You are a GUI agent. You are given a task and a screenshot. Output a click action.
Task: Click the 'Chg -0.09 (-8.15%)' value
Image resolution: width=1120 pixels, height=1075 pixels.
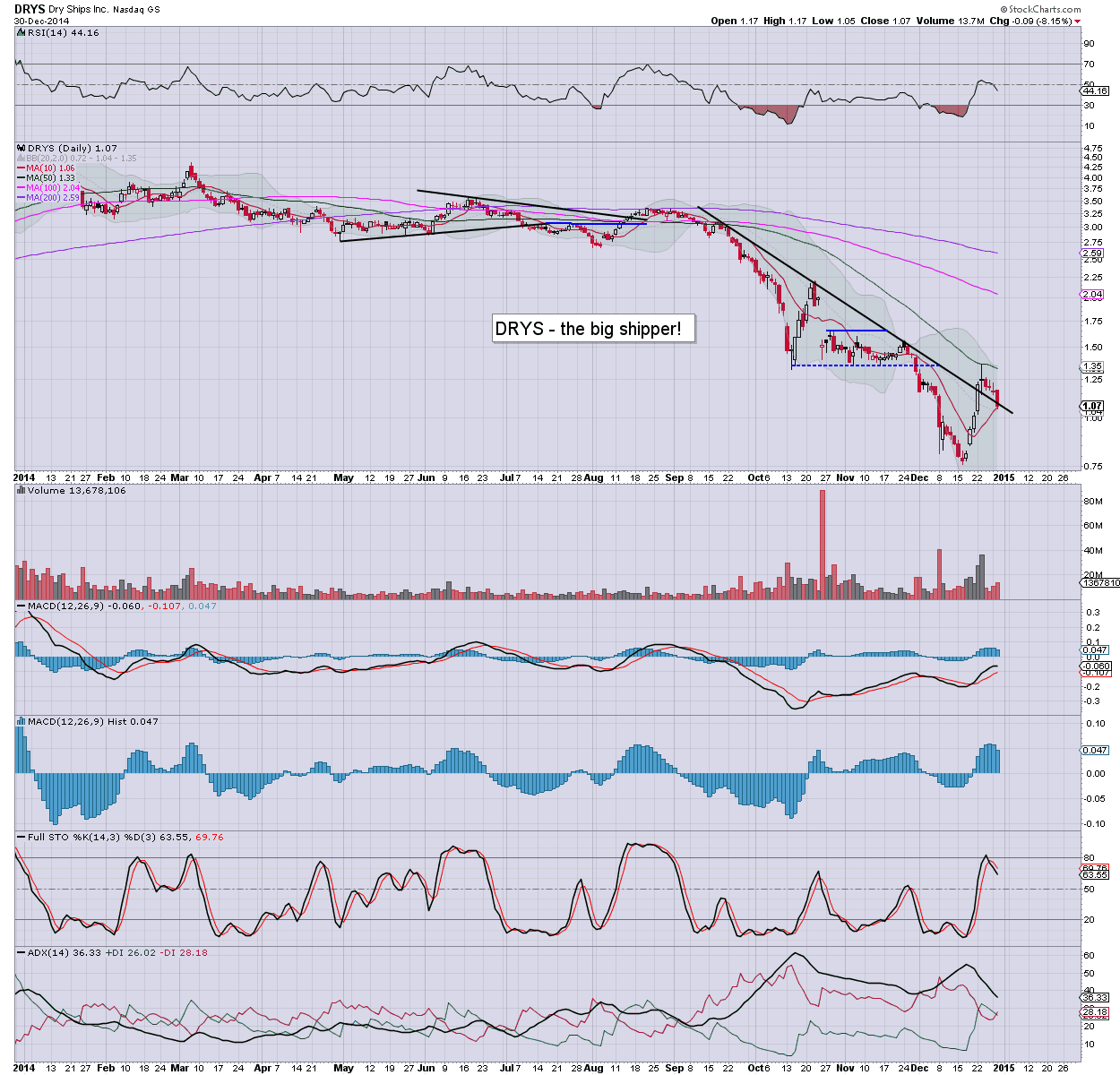(x=1030, y=21)
